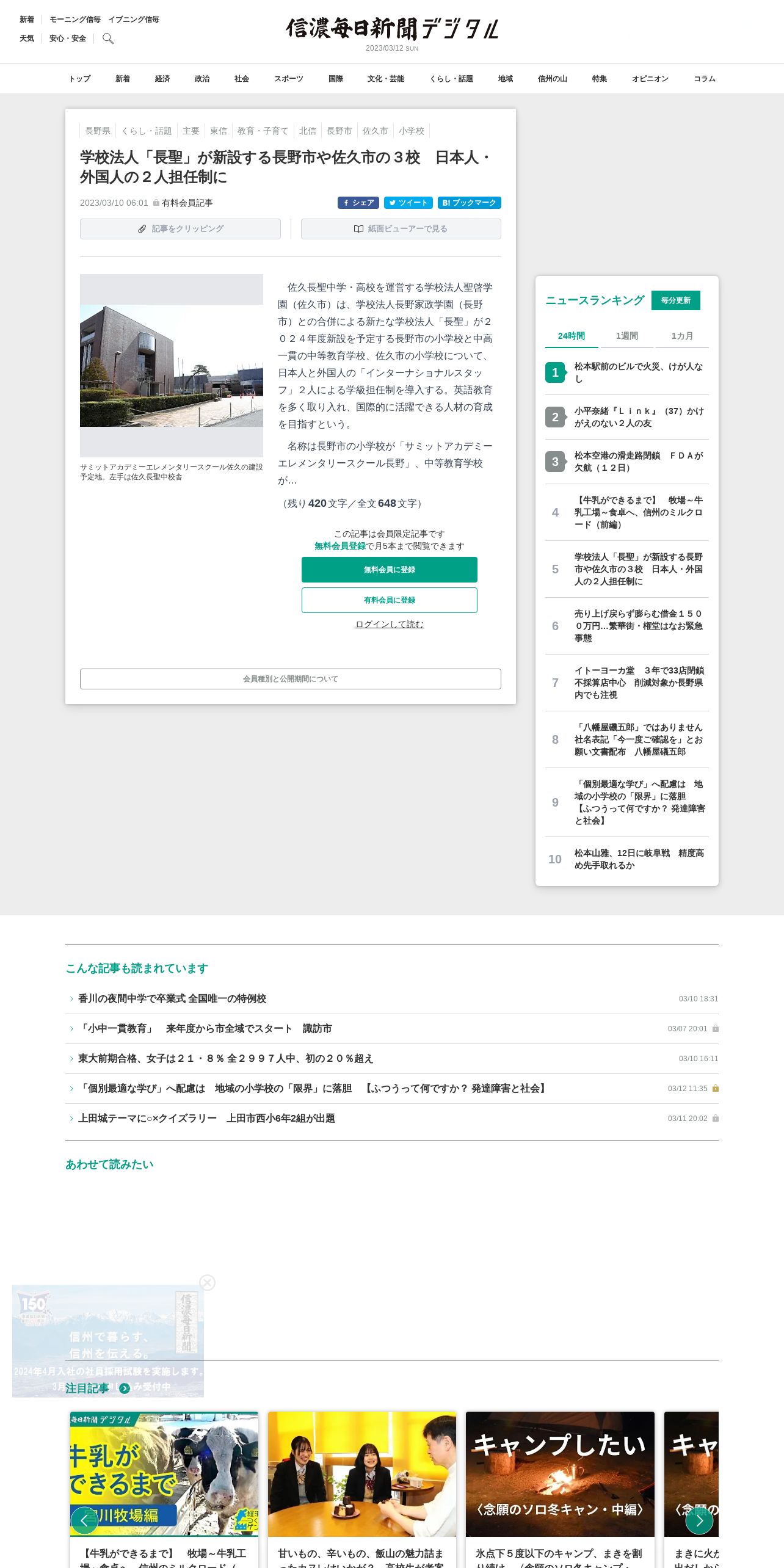Viewport: 784px width, 1568px height.
Task: Open 紙面ビューアーで見る viewer
Action: (401, 229)
